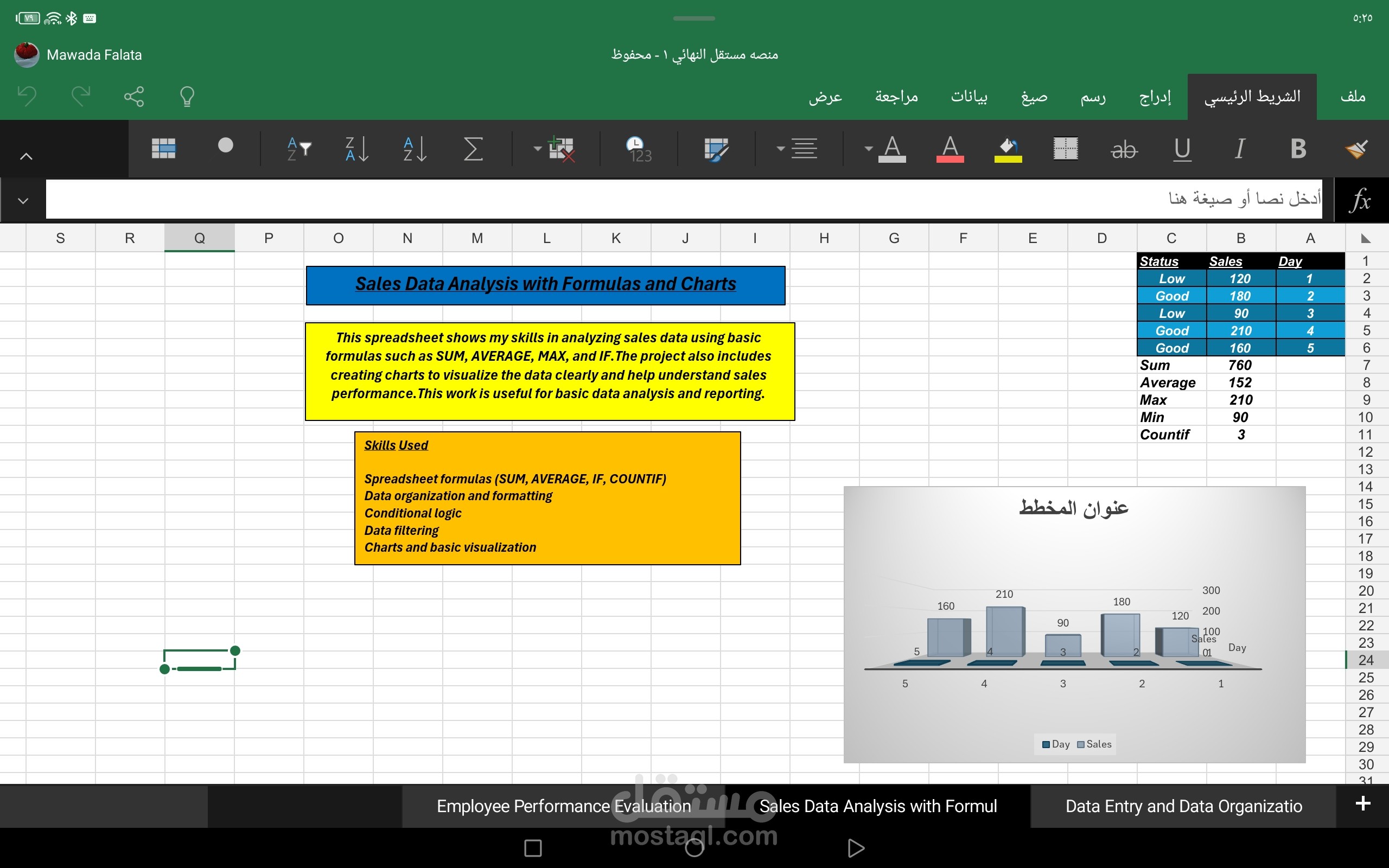Open the مراجعة (Review) tab
The width and height of the screenshot is (1389, 868).
coord(896,96)
